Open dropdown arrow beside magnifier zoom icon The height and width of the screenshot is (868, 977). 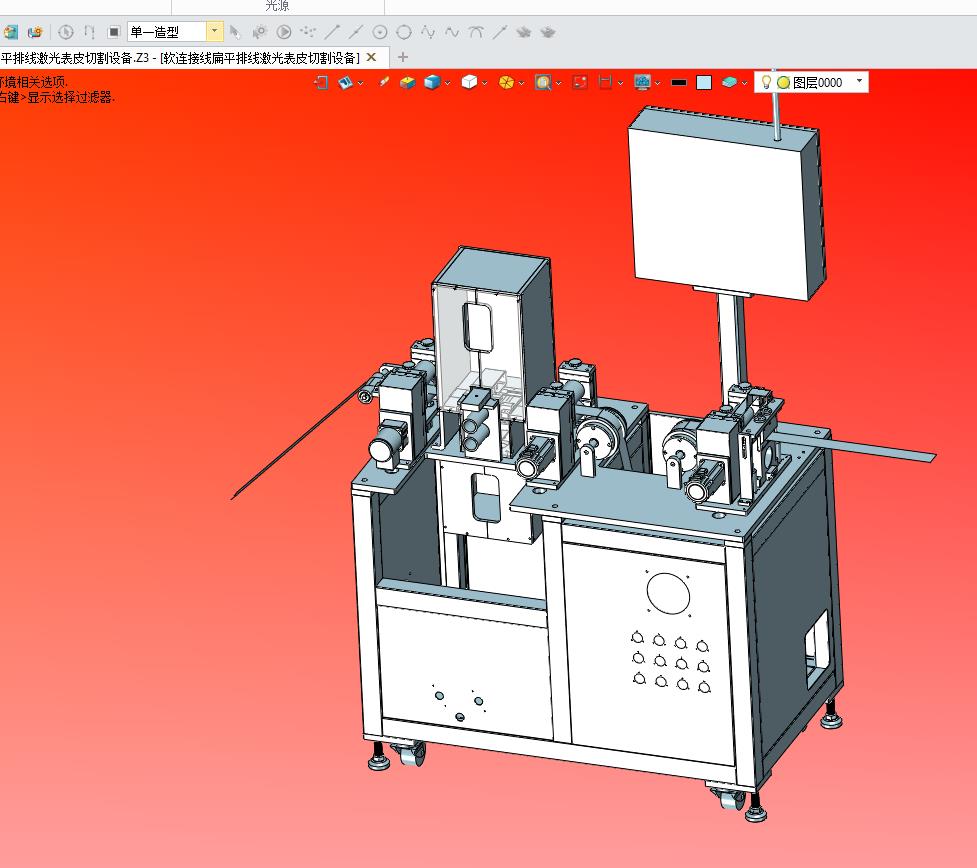tap(559, 83)
